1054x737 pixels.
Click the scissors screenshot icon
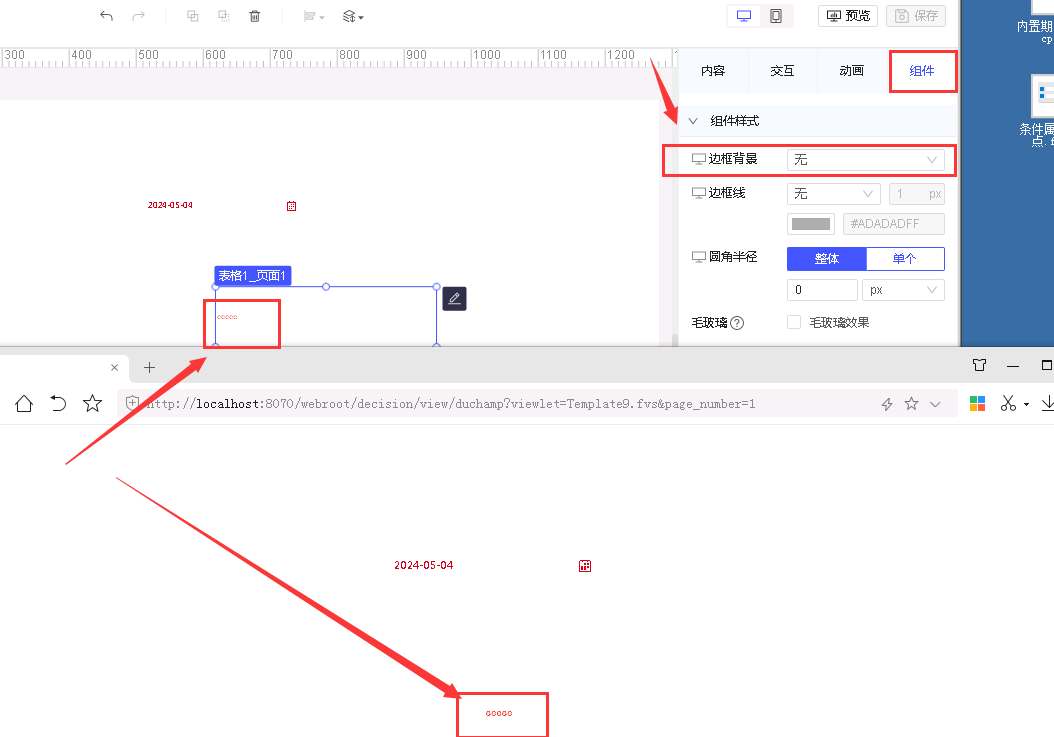click(x=1008, y=403)
